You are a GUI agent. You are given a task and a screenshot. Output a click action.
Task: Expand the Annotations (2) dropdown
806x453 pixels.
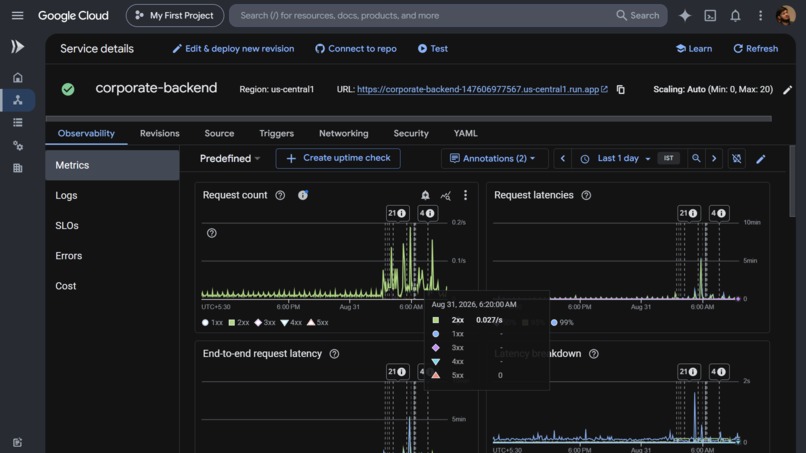pyautogui.click(x=492, y=158)
